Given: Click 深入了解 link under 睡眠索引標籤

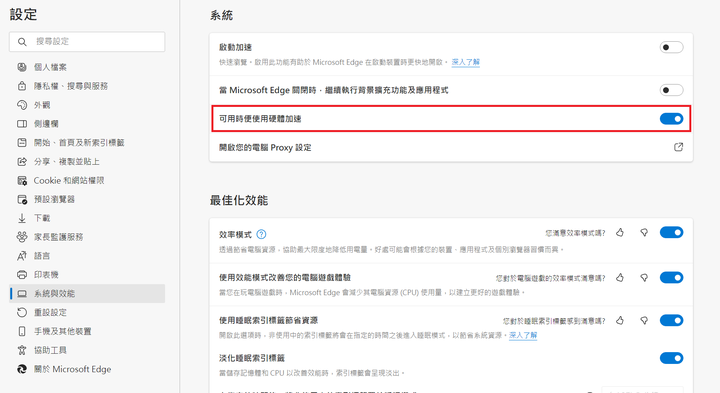Looking at the screenshot, I should [x=523, y=335].
